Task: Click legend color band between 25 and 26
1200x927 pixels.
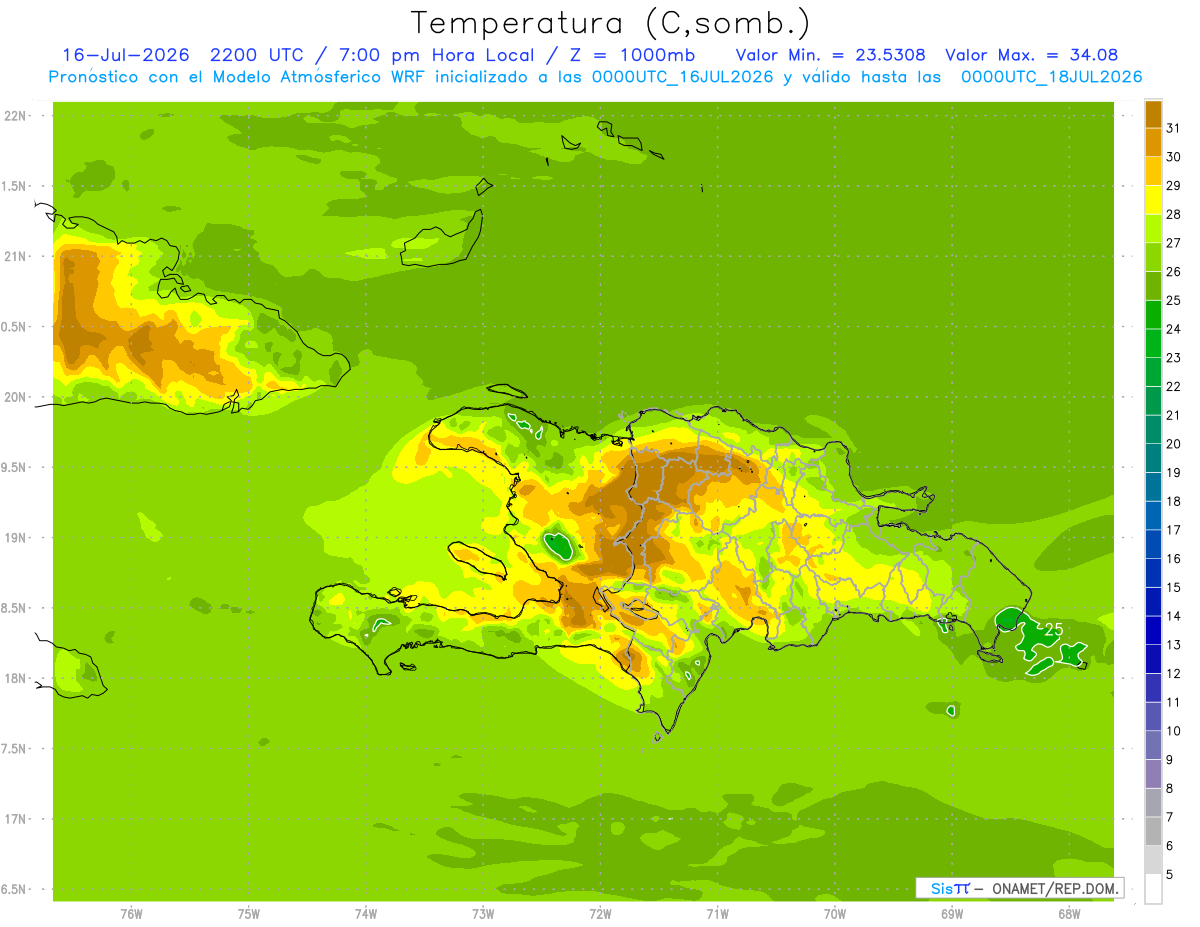Action: pos(1153,286)
